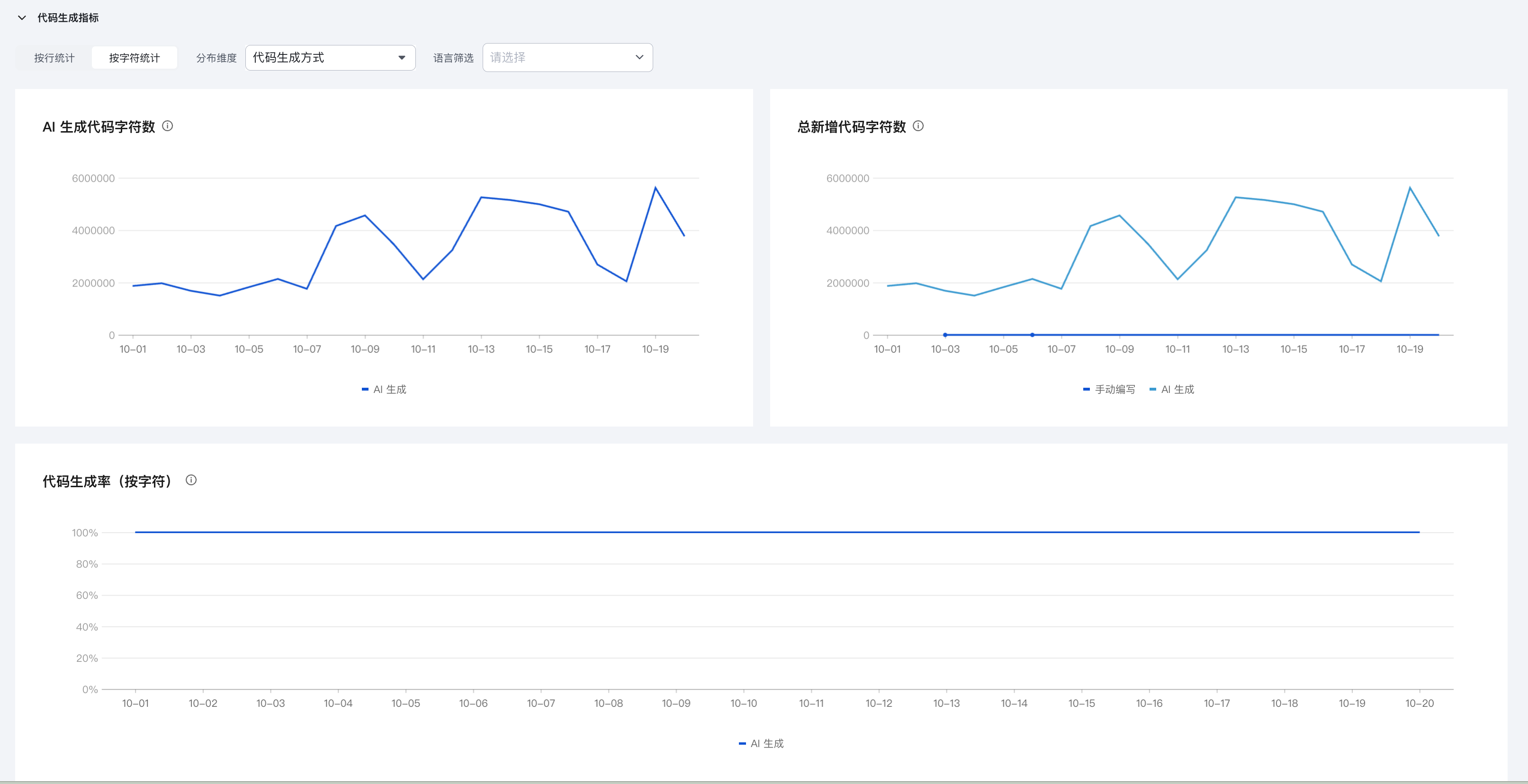The image size is (1528, 784).
Task: Toggle AI 生成 legend in AI 生成代码字符数 chart
Action: (x=384, y=389)
